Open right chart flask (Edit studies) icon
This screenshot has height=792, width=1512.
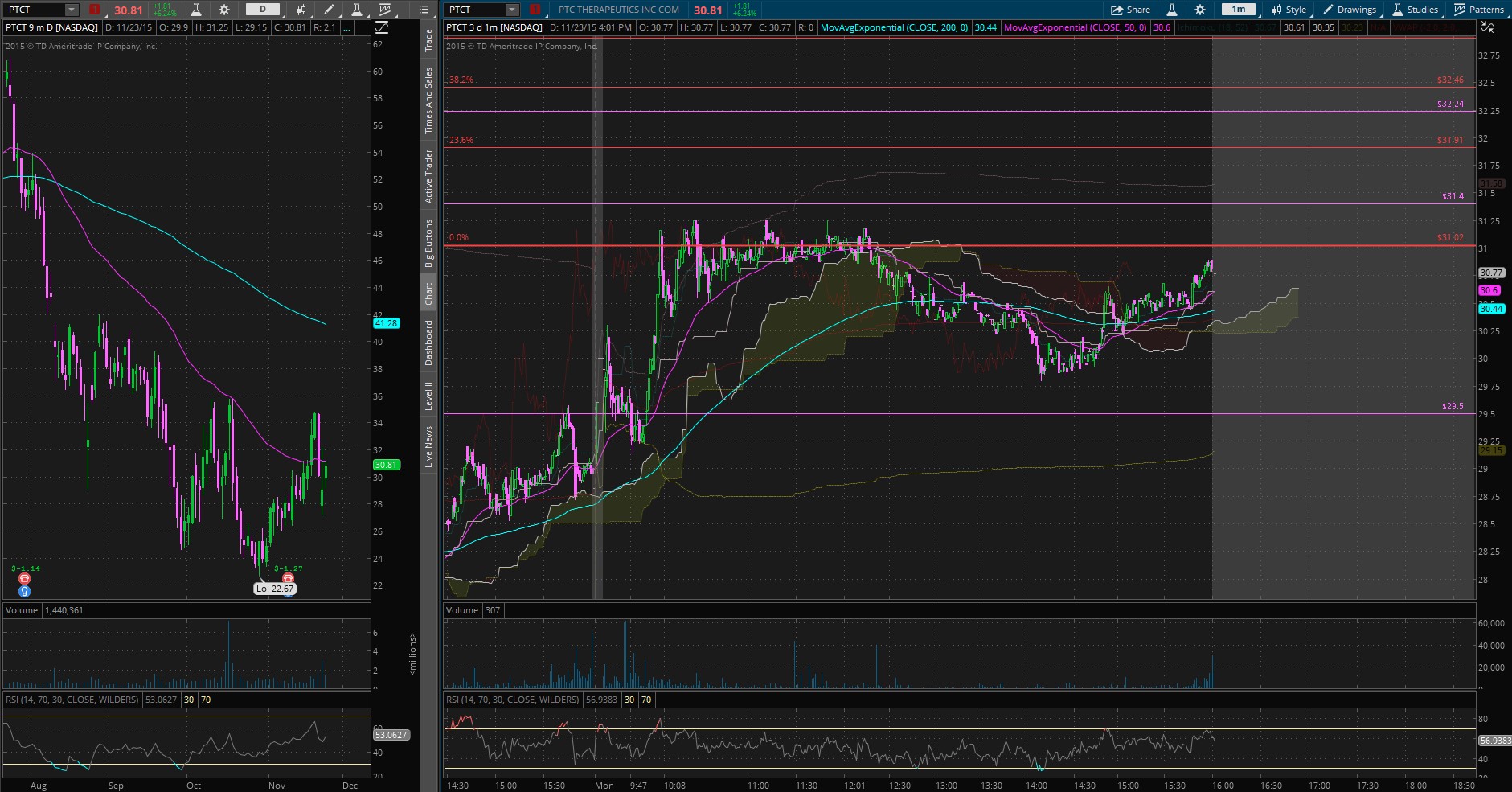point(1171,10)
